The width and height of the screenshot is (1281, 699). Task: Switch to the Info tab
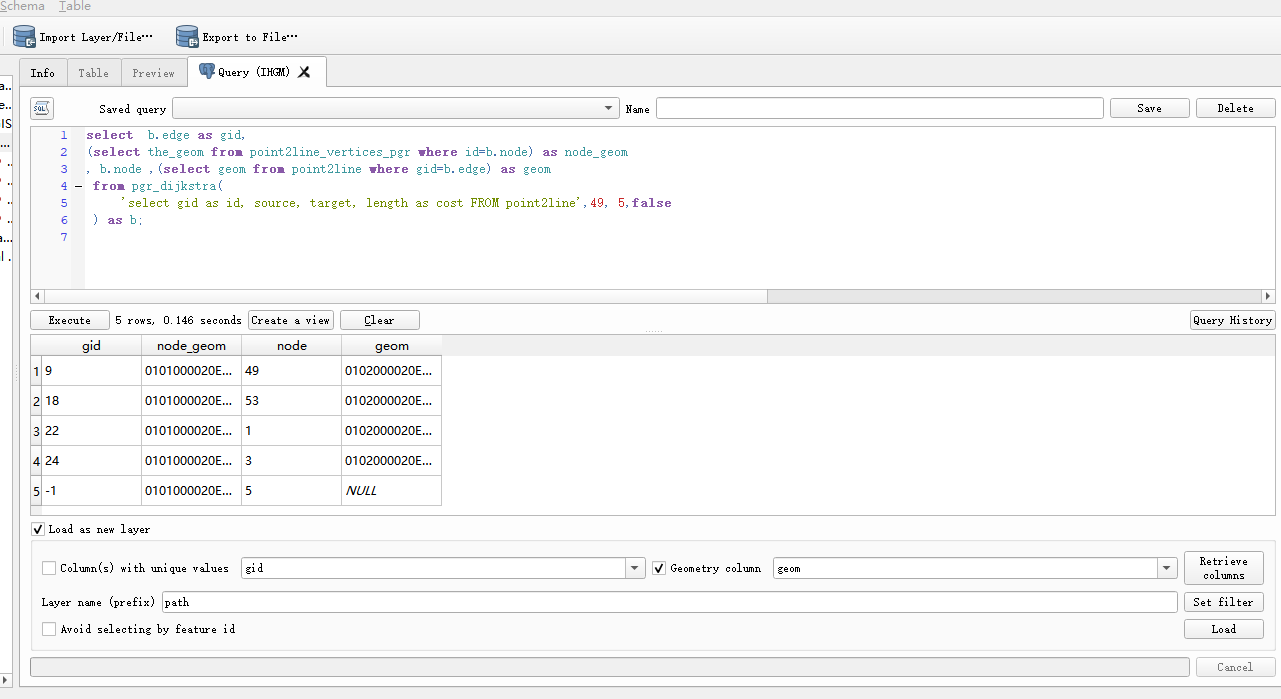point(43,73)
